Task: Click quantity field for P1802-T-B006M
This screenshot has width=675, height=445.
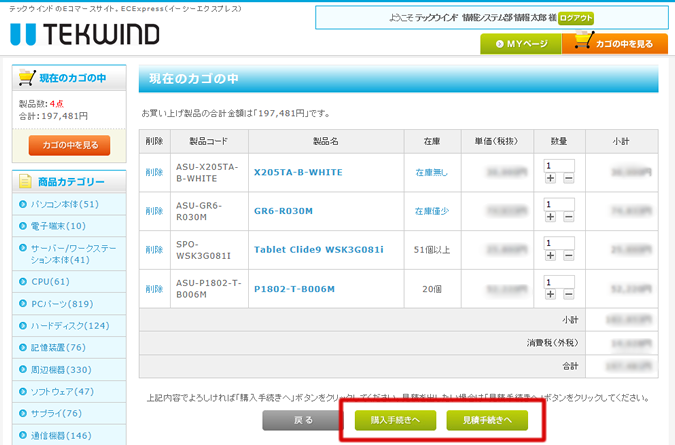Action: 559,282
